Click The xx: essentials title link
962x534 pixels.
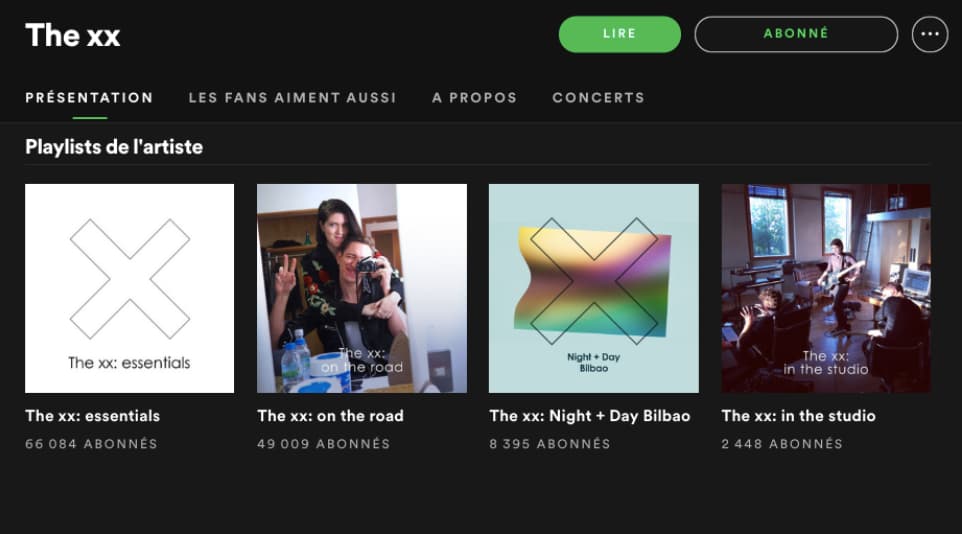[x=93, y=416]
